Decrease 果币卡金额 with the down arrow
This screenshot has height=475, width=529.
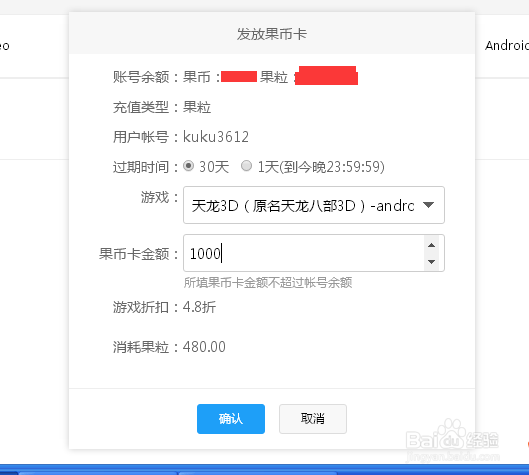431,261
